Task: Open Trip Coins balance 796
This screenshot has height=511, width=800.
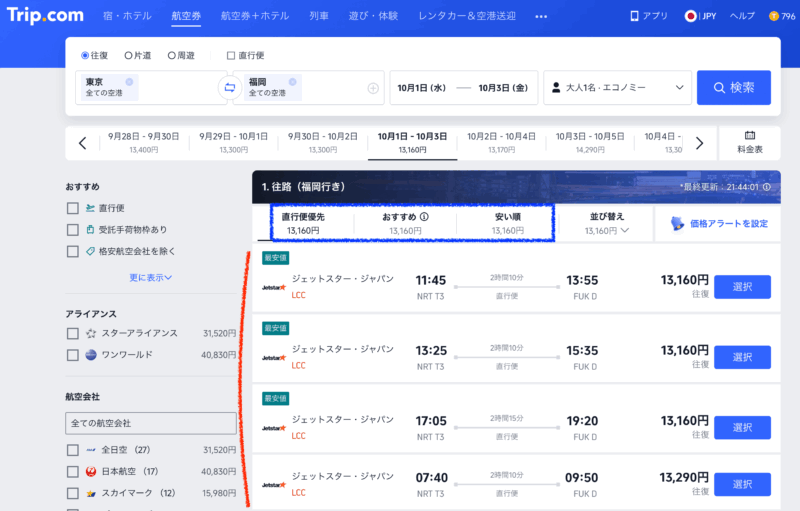Action: (x=782, y=16)
